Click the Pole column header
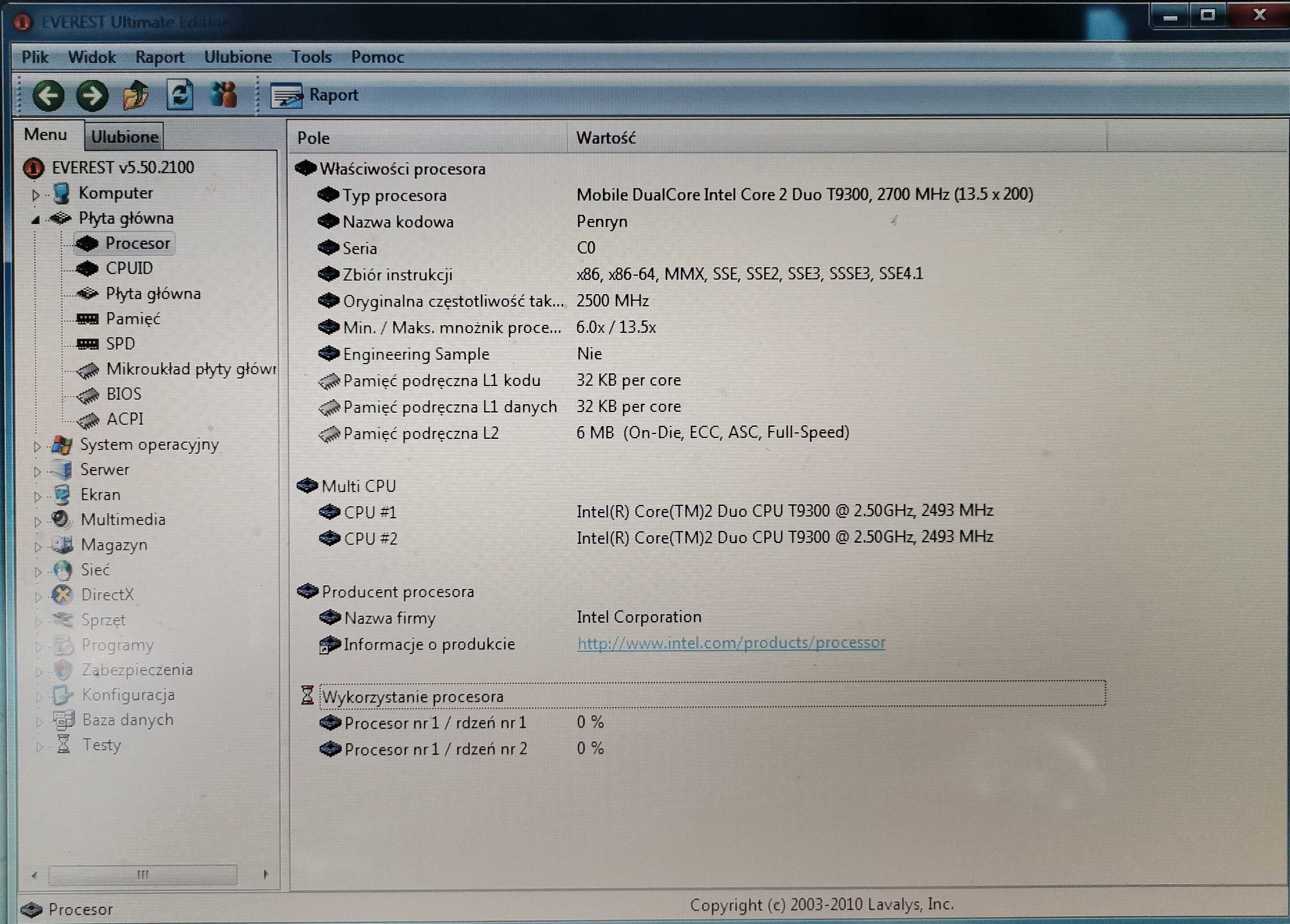This screenshot has height=924, width=1290. pos(428,138)
